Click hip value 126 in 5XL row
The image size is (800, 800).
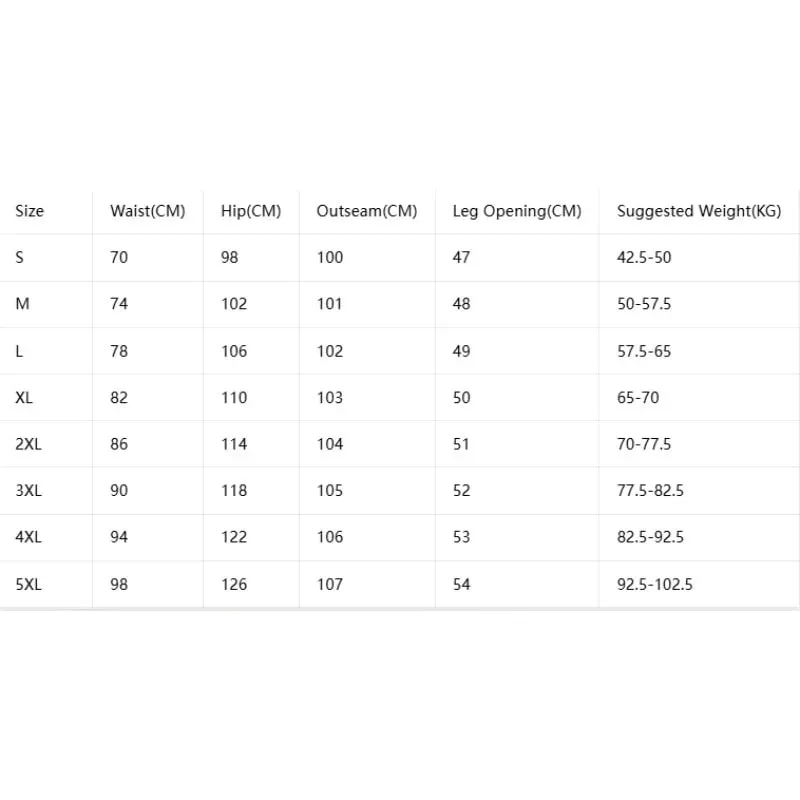point(234,584)
